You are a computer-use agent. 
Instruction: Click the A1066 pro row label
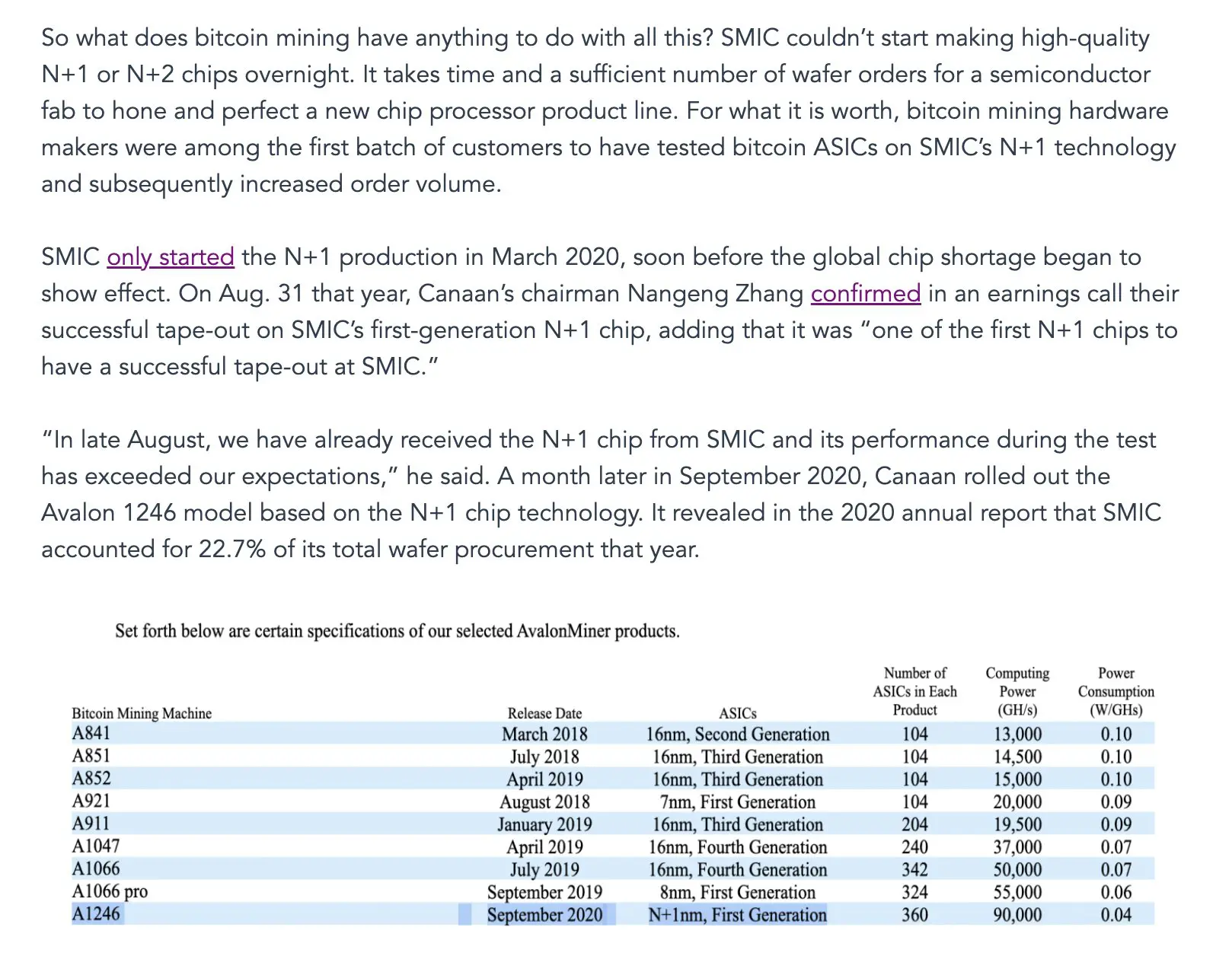110,892
